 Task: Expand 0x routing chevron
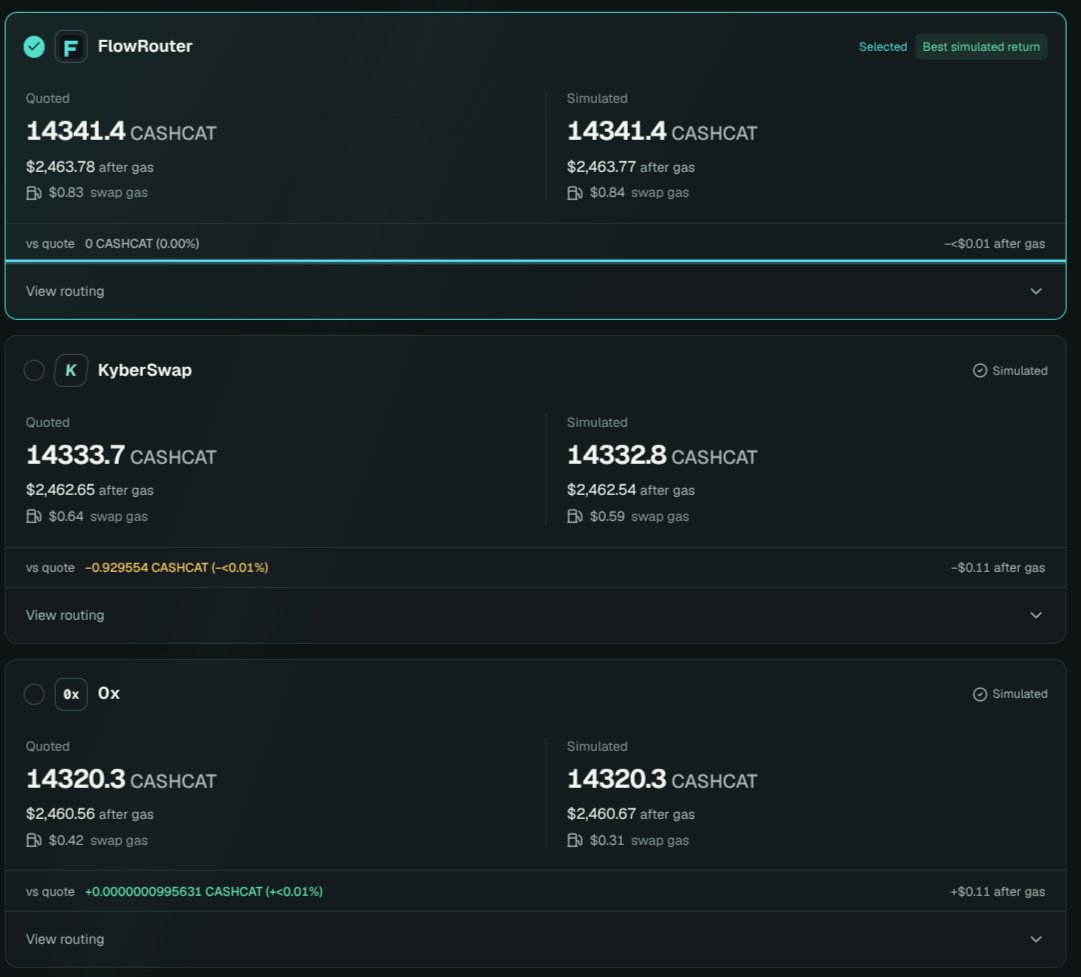pyautogui.click(x=1035, y=939)
